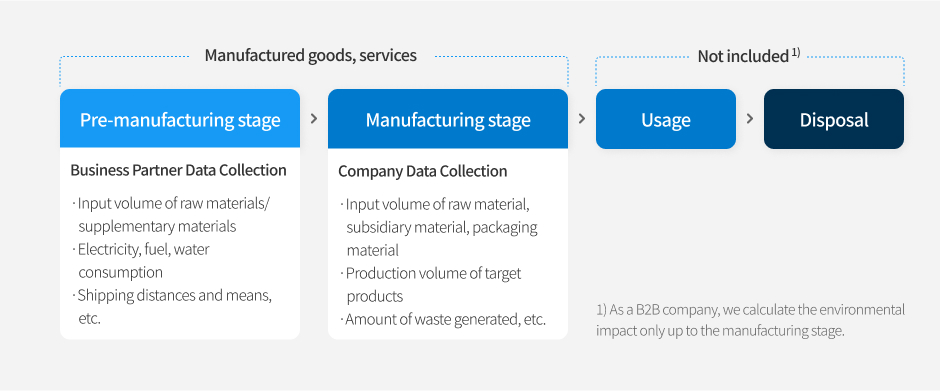Image resolution: width=940 pixels, height=391 pixels.
Task: Click the Manufacturing stage header box
Action: point(448,119)
